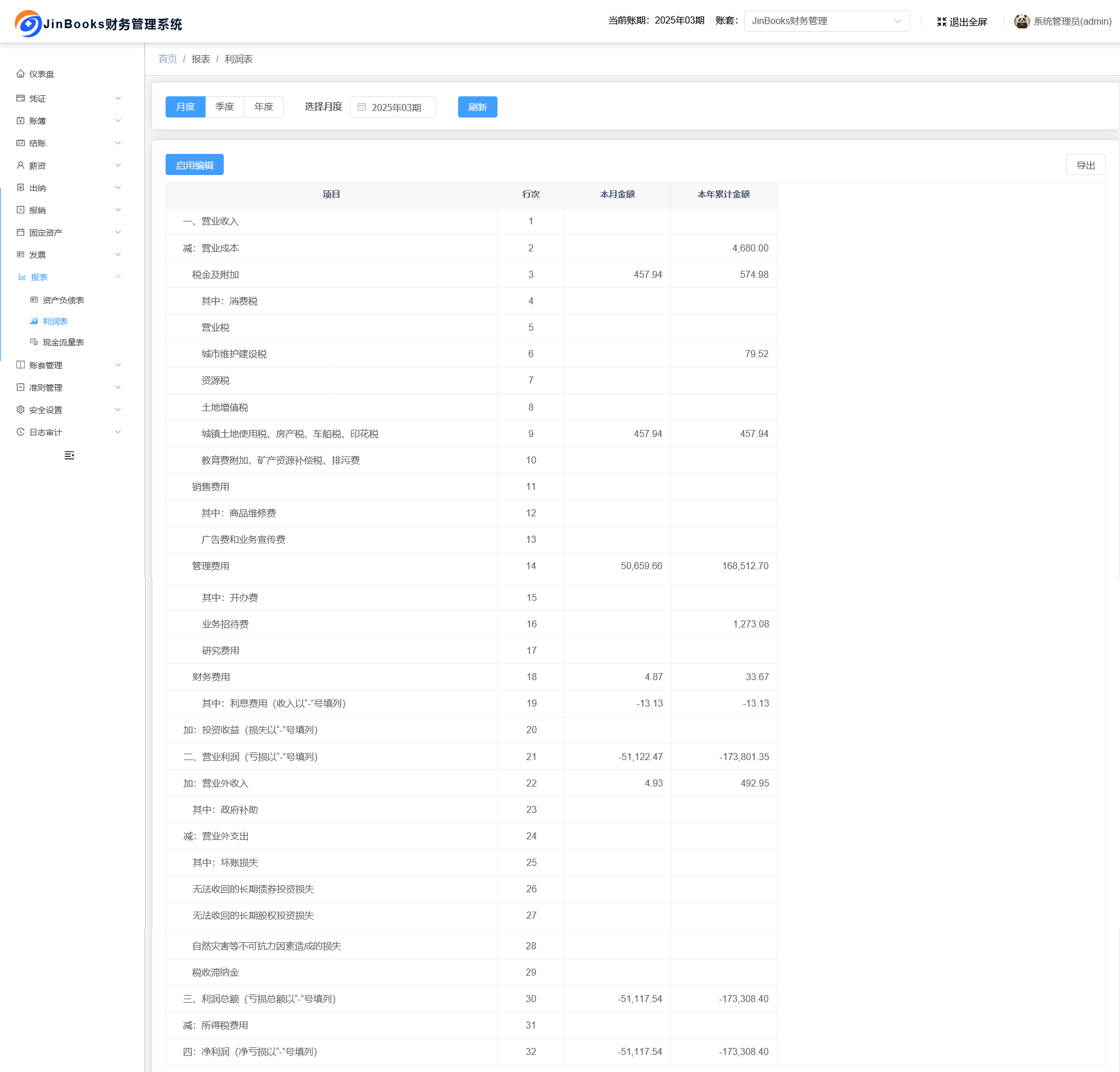
Task: Click 退出全屏 text button
Action: point(968,22)
